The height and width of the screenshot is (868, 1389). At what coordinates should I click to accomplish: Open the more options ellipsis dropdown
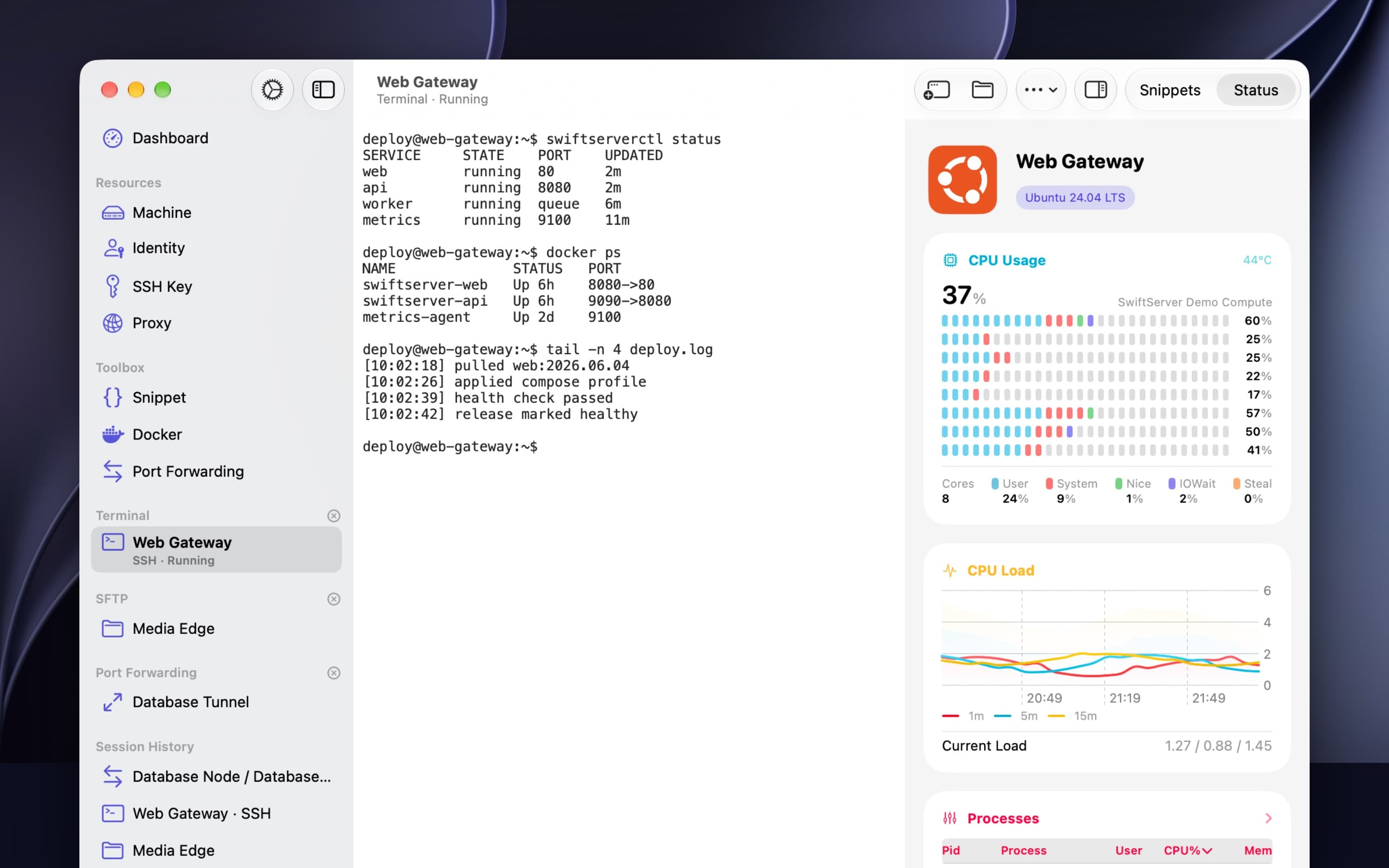pyautogui.click(x=1041, y=90)
